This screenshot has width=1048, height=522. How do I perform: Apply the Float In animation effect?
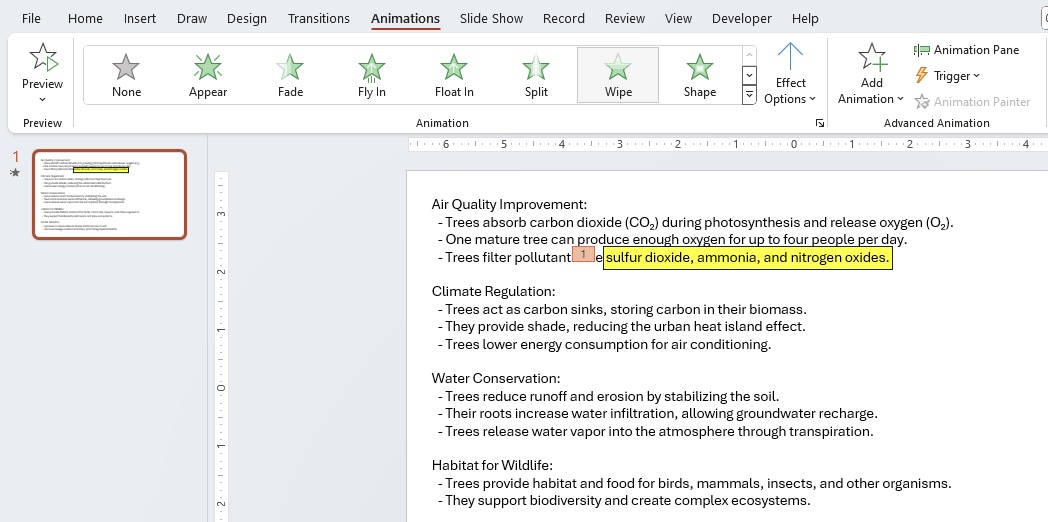[454, 76]
